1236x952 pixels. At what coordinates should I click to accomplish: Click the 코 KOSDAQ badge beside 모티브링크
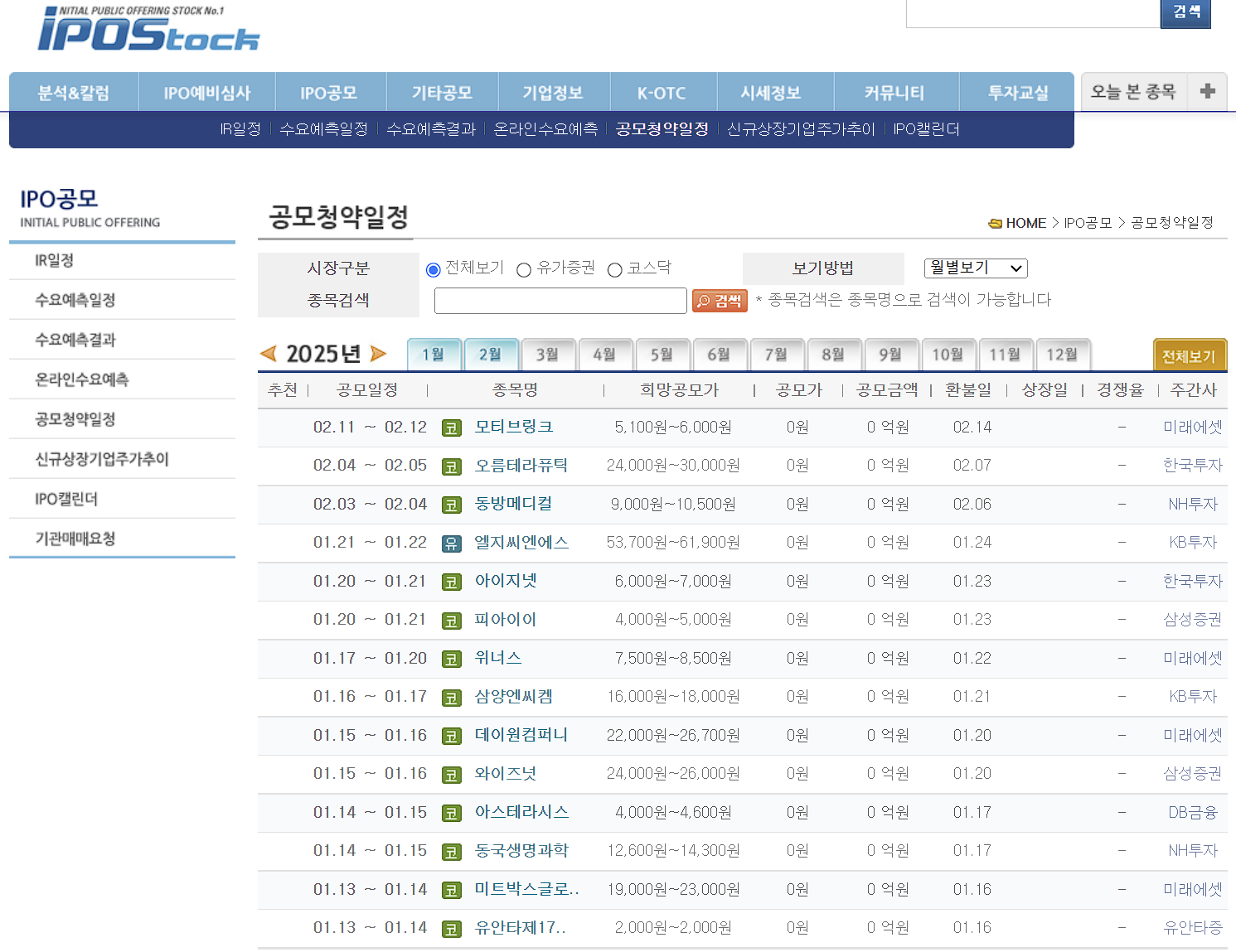[452, 427]
